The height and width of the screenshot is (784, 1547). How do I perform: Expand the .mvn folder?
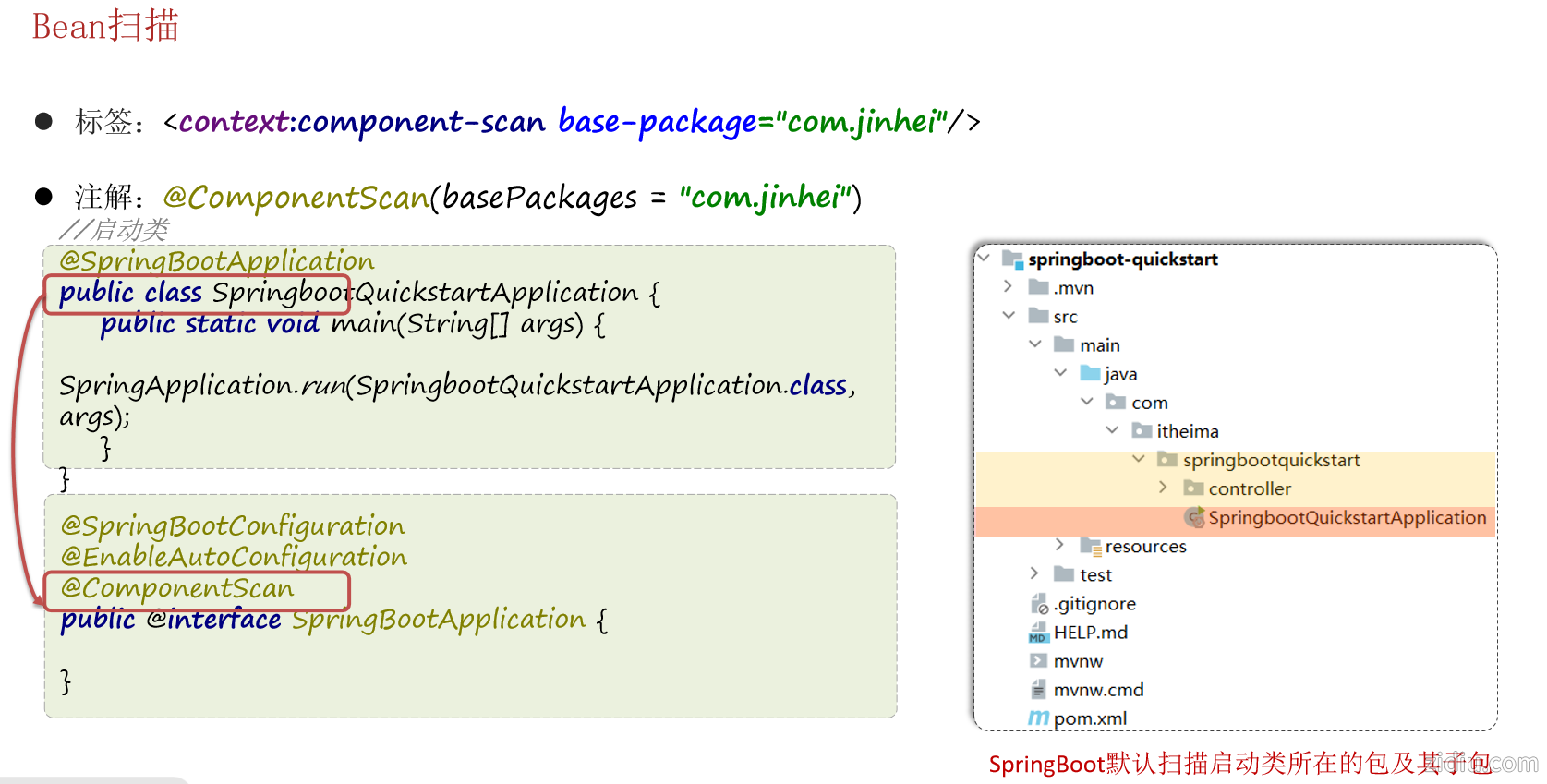click(x=1008, y=287)
